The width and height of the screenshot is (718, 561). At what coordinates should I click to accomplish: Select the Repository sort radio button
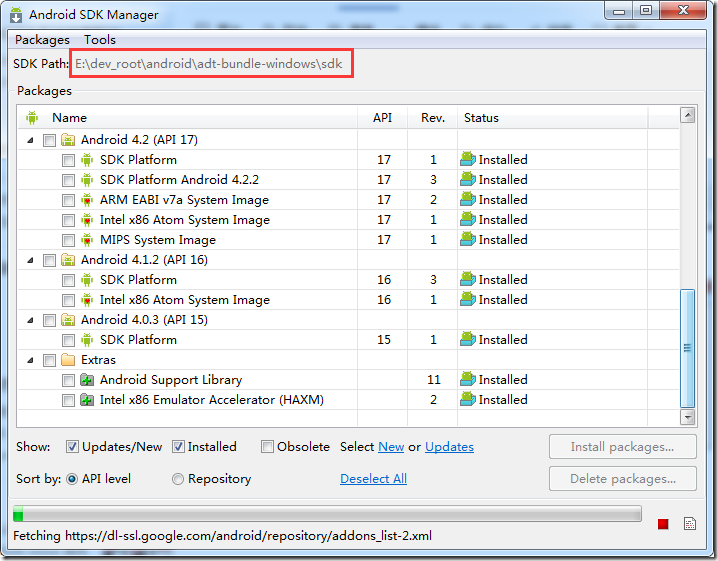tap(178, 479)
